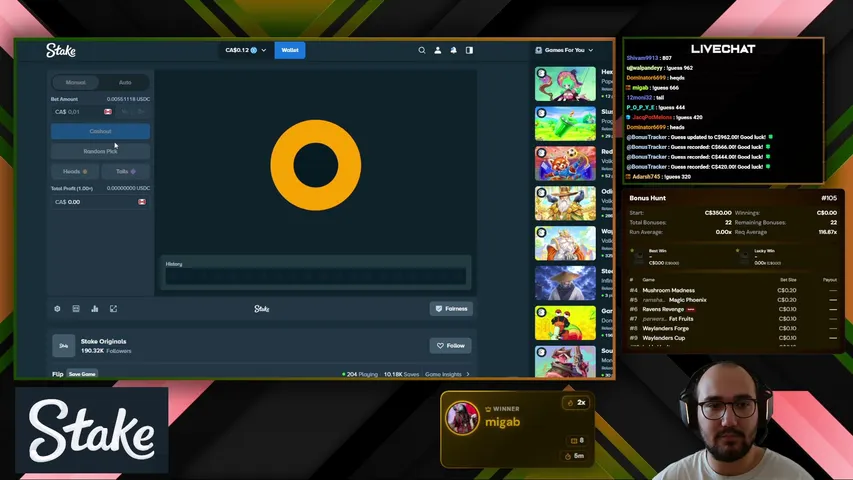Image resolution: width=853 pixels, height=480 pixels.
Task: Click the 'Magic Phoenix' bonus hunt row
Action: [x=733, y=300]
